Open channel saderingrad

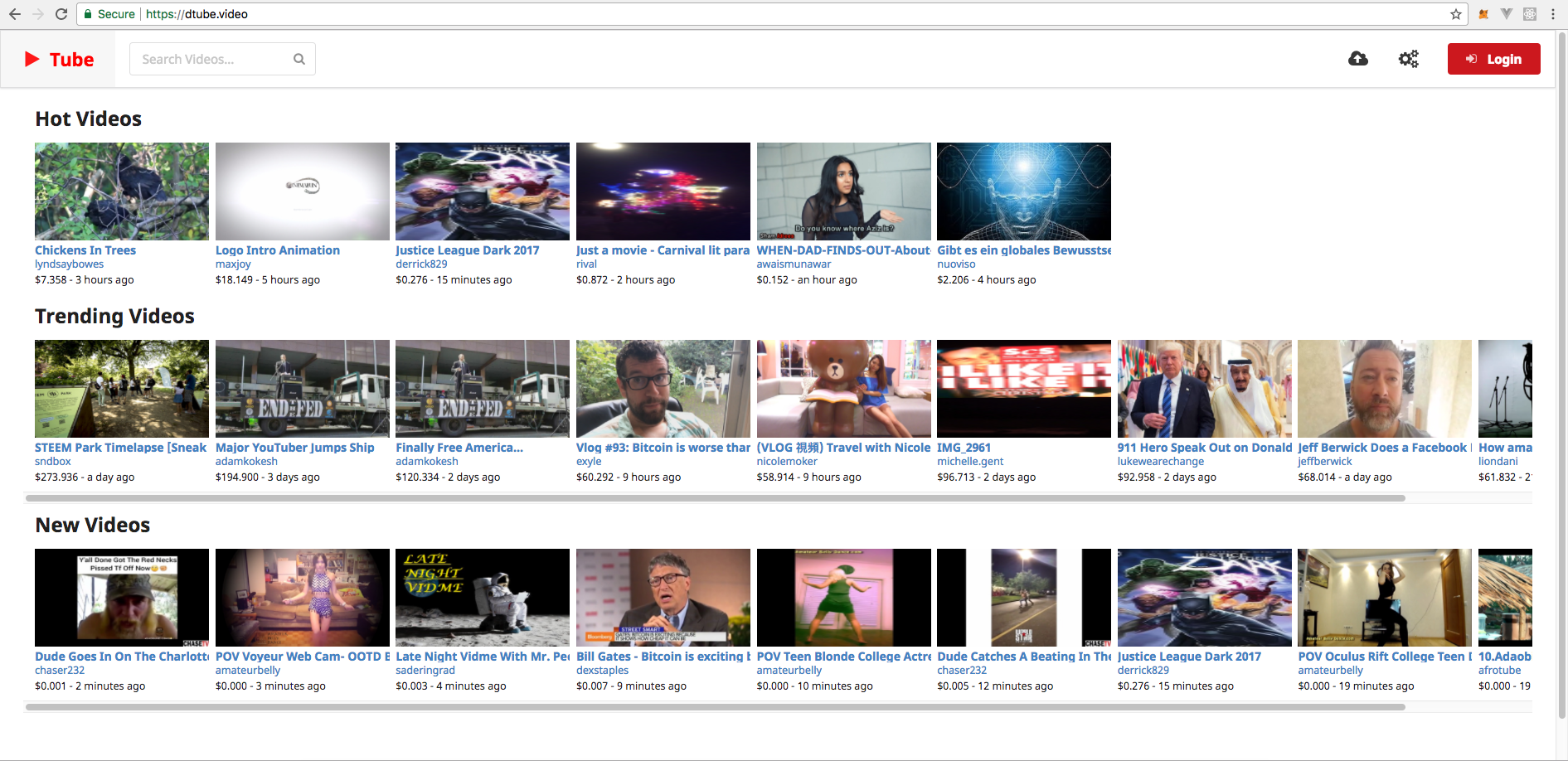(425, 671)
